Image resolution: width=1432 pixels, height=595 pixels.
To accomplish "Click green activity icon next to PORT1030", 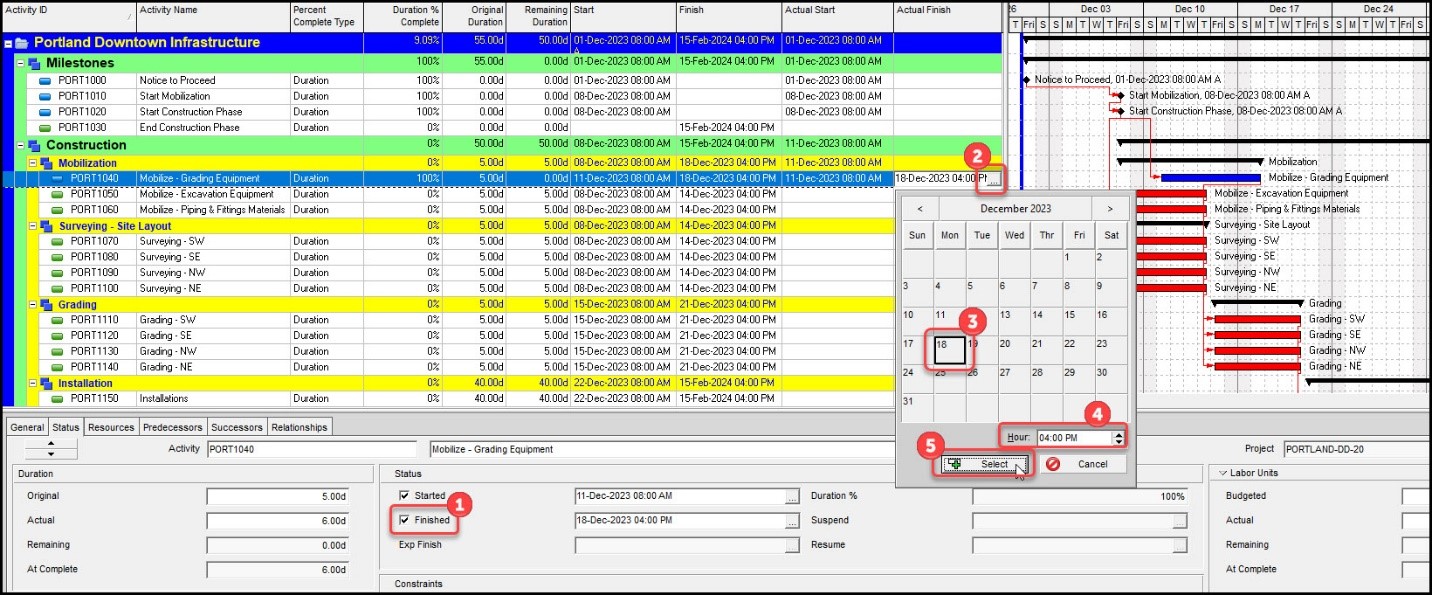I will coord(45,128).
